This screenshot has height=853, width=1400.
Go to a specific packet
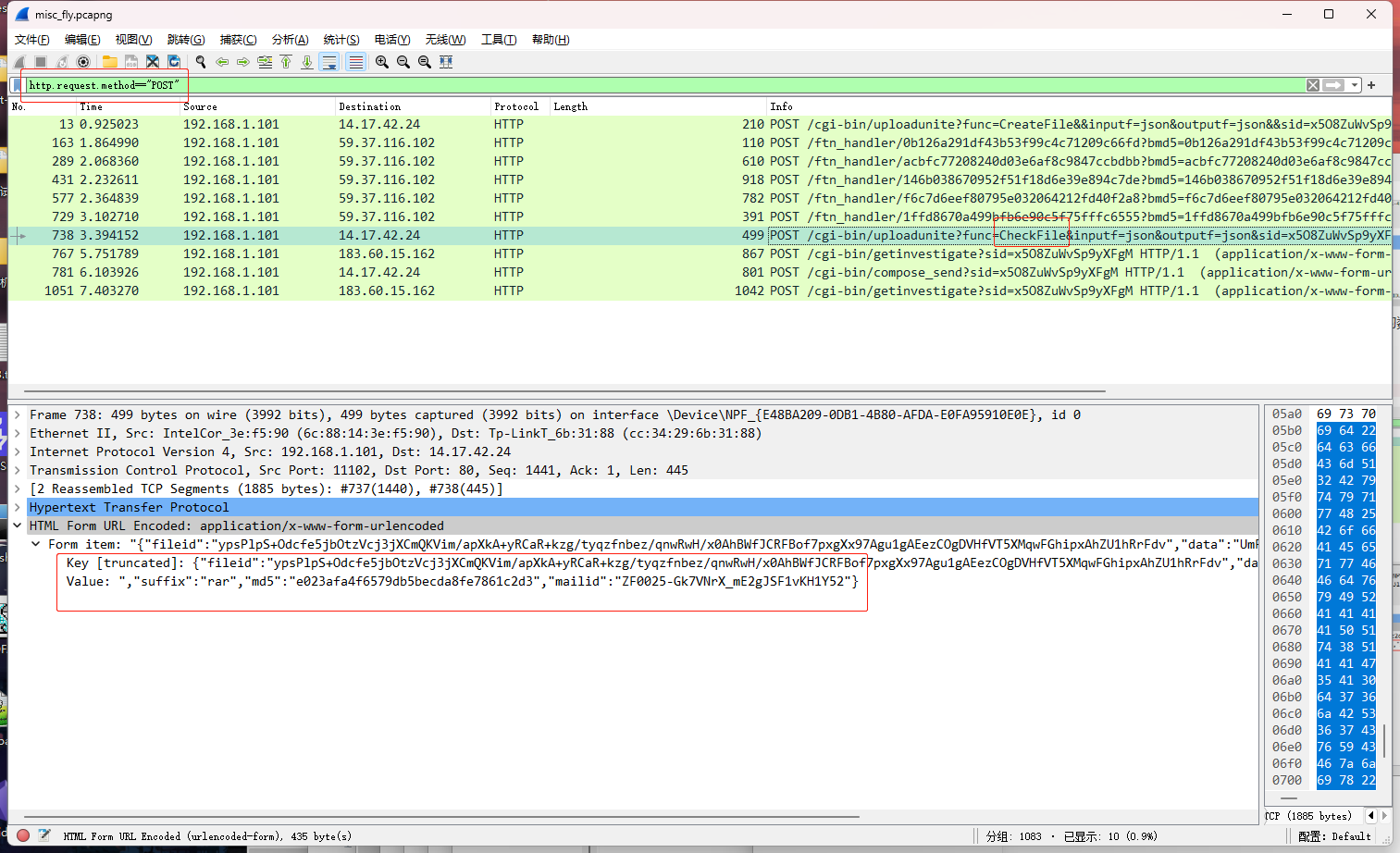point(265,62)
